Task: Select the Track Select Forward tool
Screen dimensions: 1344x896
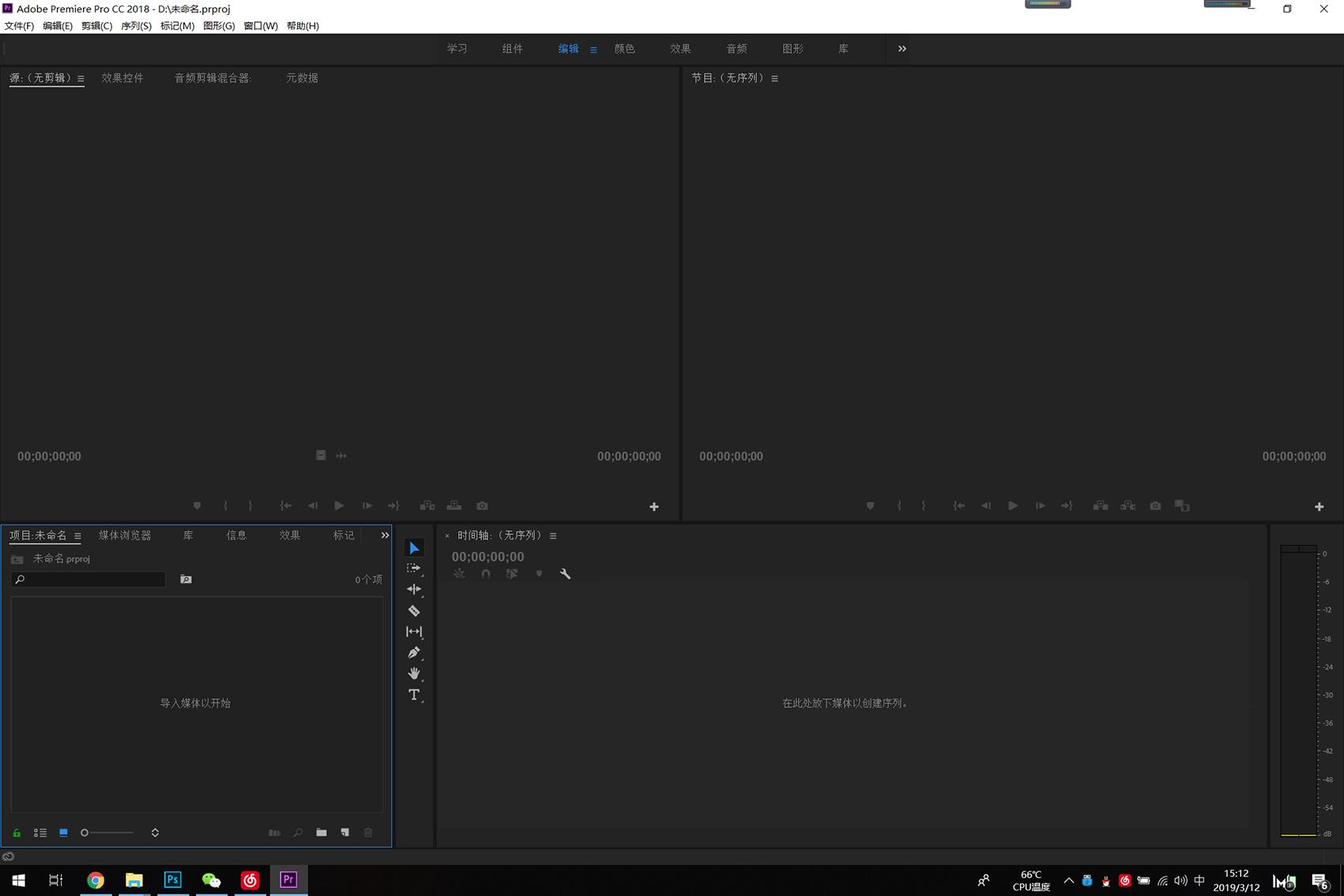Action: tap(414, 568)
